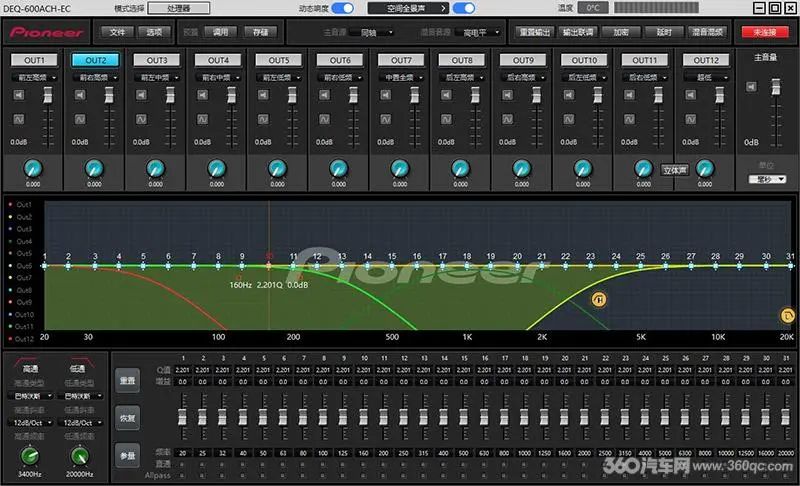Click the 调用 recall preset button
This screenshot has height=486, width=800.
[x=220, y=32]
